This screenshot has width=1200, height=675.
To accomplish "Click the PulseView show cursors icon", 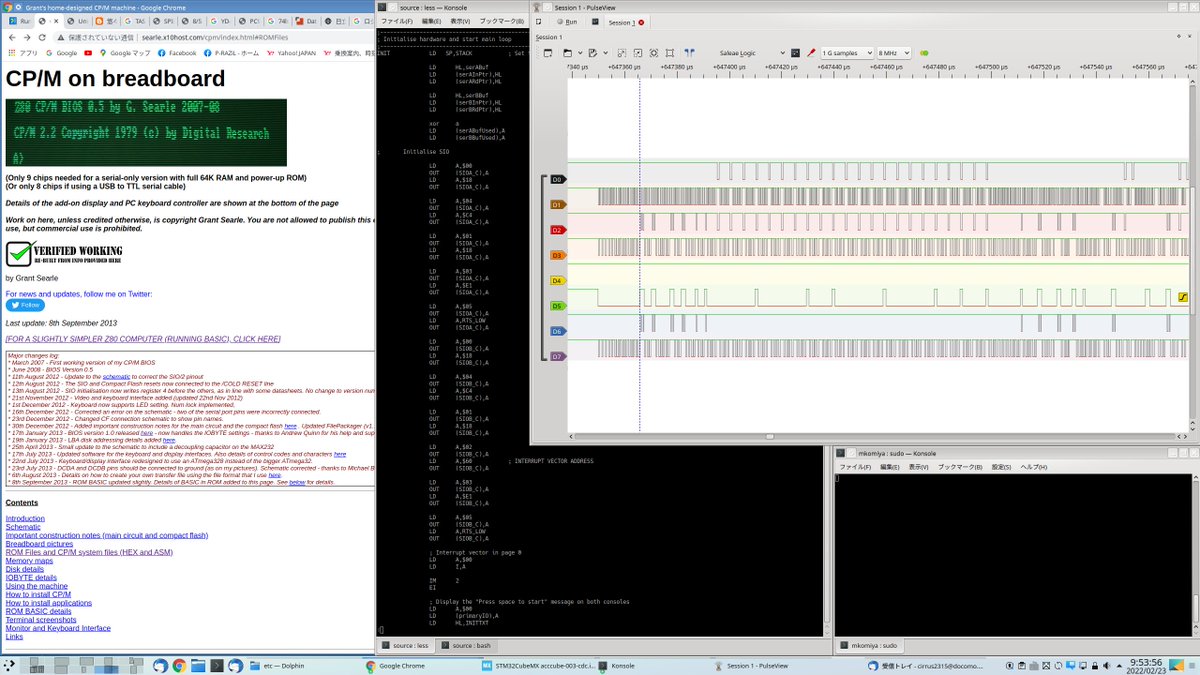I will click(x=690, y=52).
